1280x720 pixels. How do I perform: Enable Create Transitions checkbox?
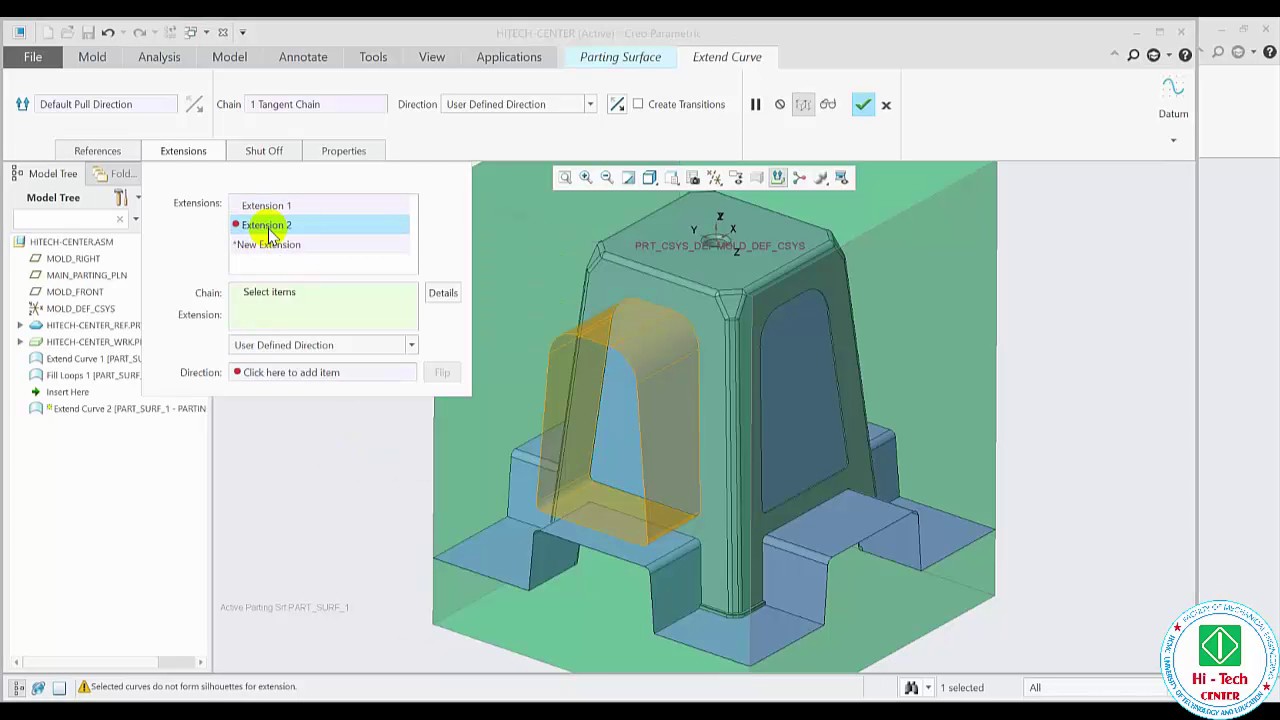pyautogui.click(x=638, y=104)
